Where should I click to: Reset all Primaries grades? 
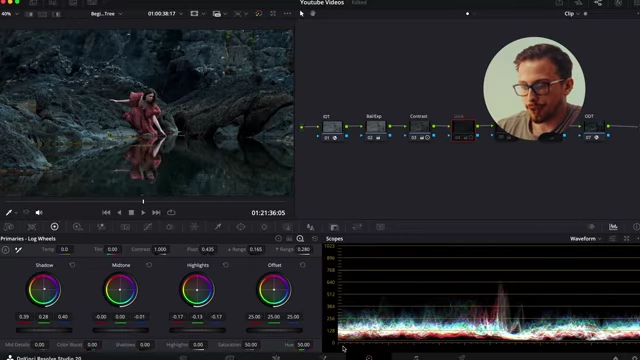coord(315,238)
